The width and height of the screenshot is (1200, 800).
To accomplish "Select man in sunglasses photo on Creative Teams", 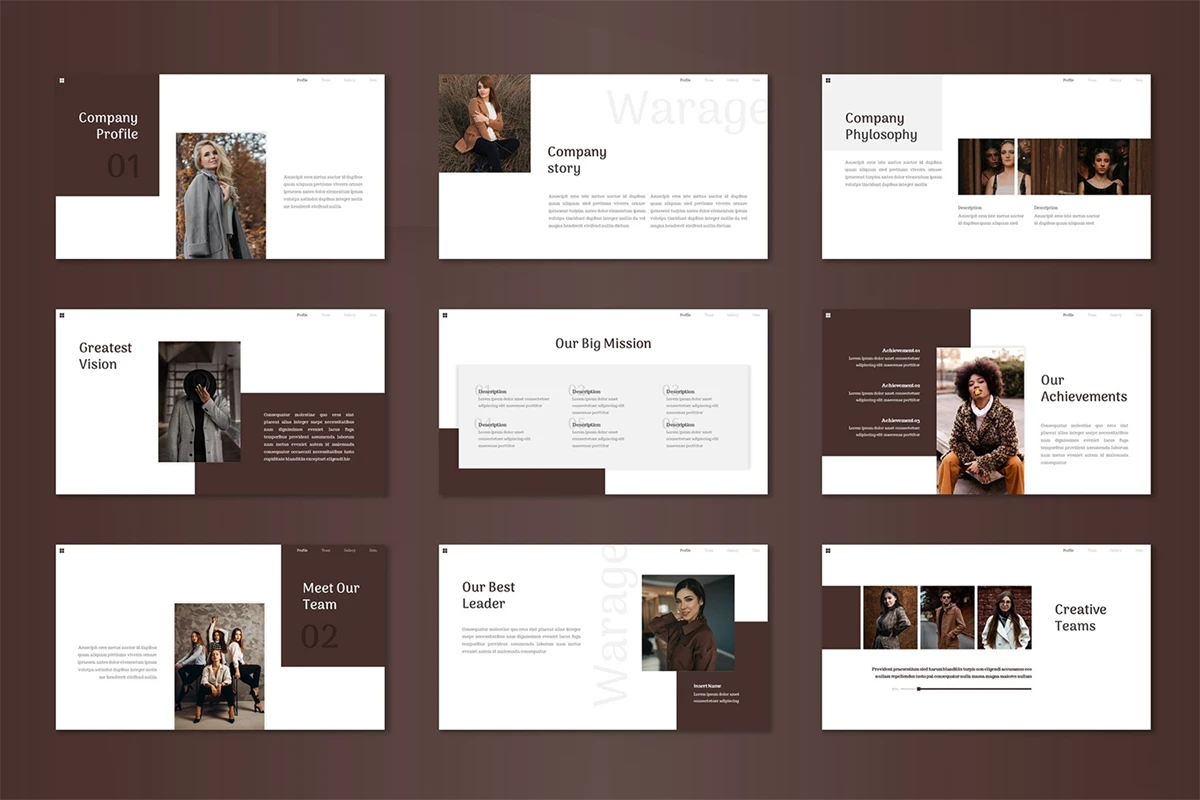I will [947, 618].
